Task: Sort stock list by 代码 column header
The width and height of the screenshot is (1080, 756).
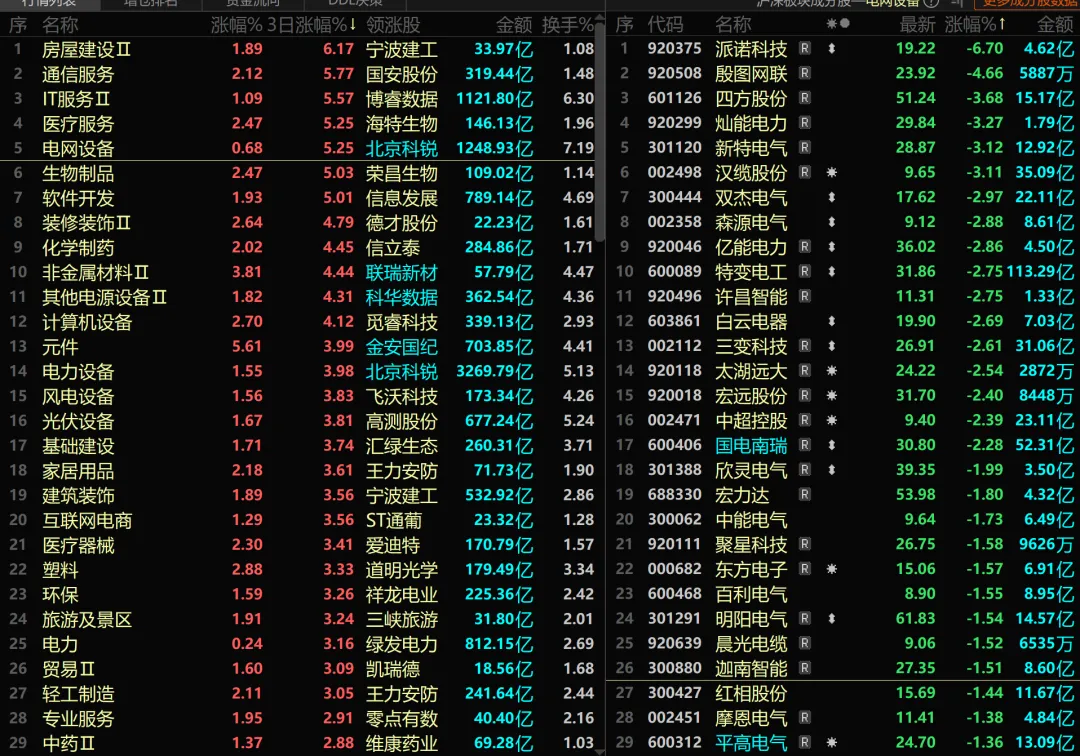Action: 665,25
